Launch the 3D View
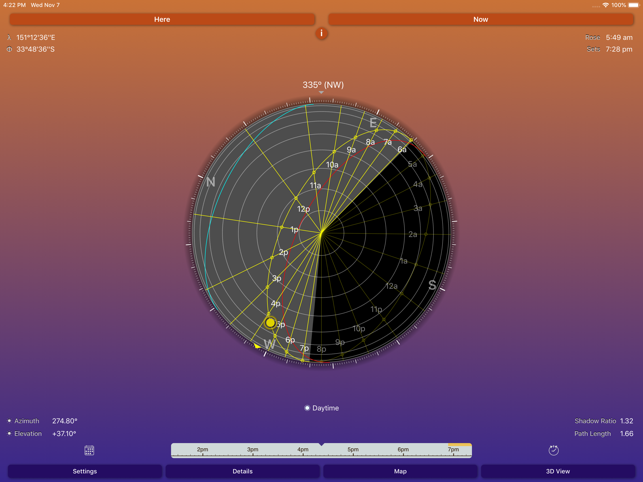643x482 pixels. [558, 471]
